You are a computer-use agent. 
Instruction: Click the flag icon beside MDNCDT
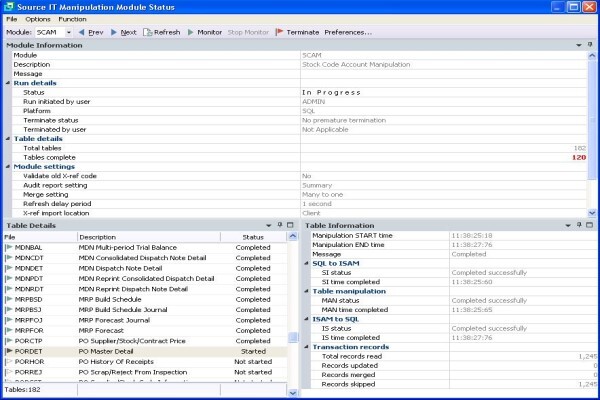(x=9, y=258)
